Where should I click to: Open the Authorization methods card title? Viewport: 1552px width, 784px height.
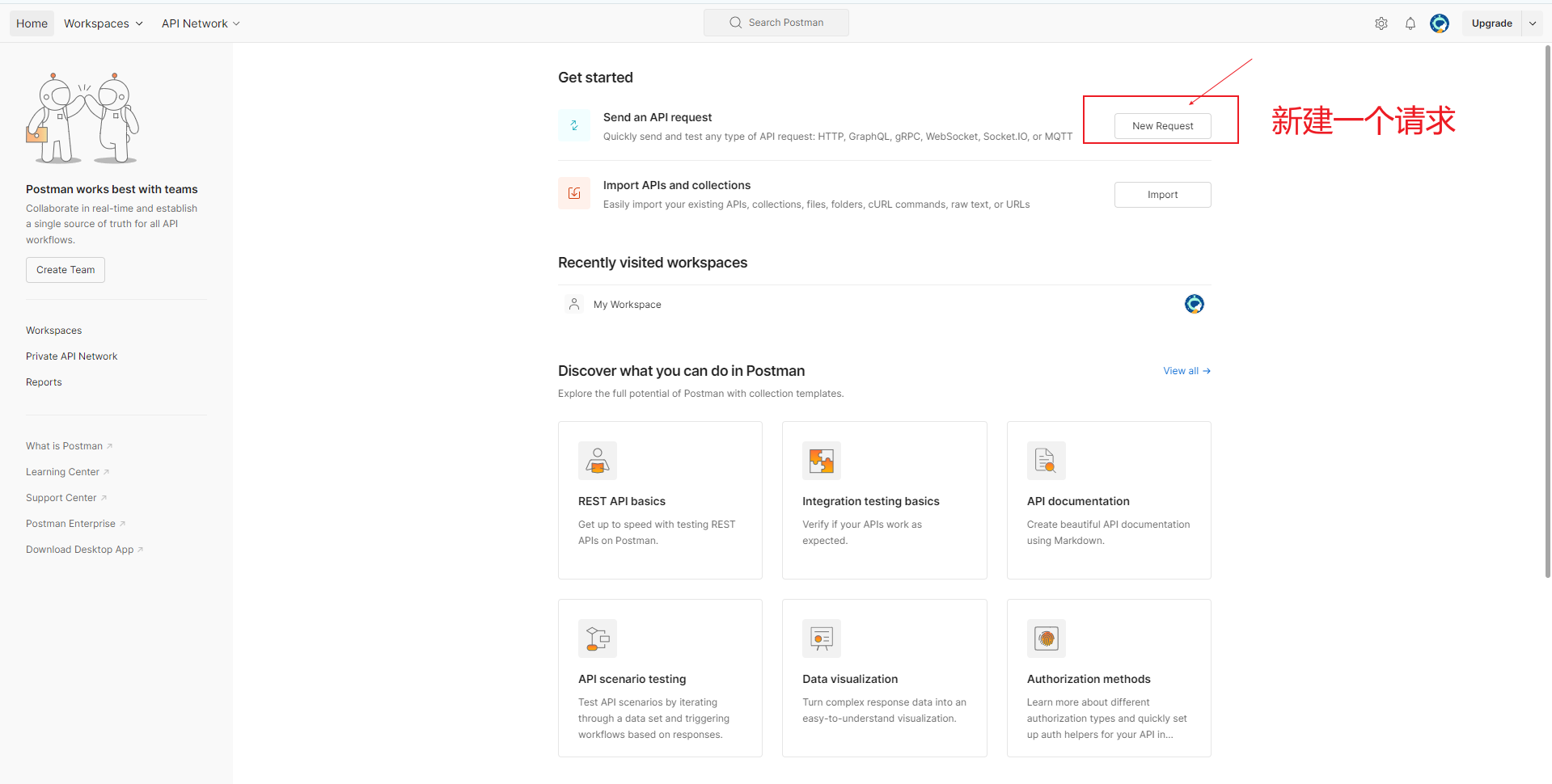1089,679
